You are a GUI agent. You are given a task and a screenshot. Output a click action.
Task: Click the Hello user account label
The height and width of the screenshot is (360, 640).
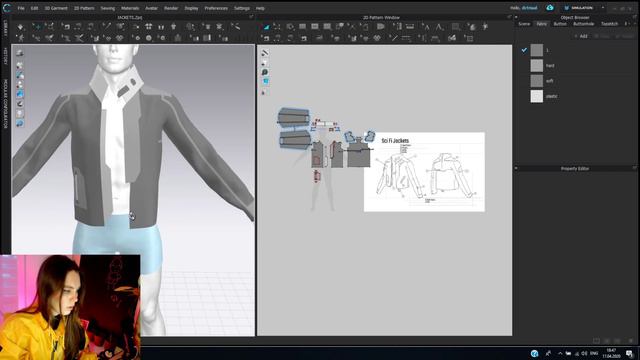(x=524, y=8)
